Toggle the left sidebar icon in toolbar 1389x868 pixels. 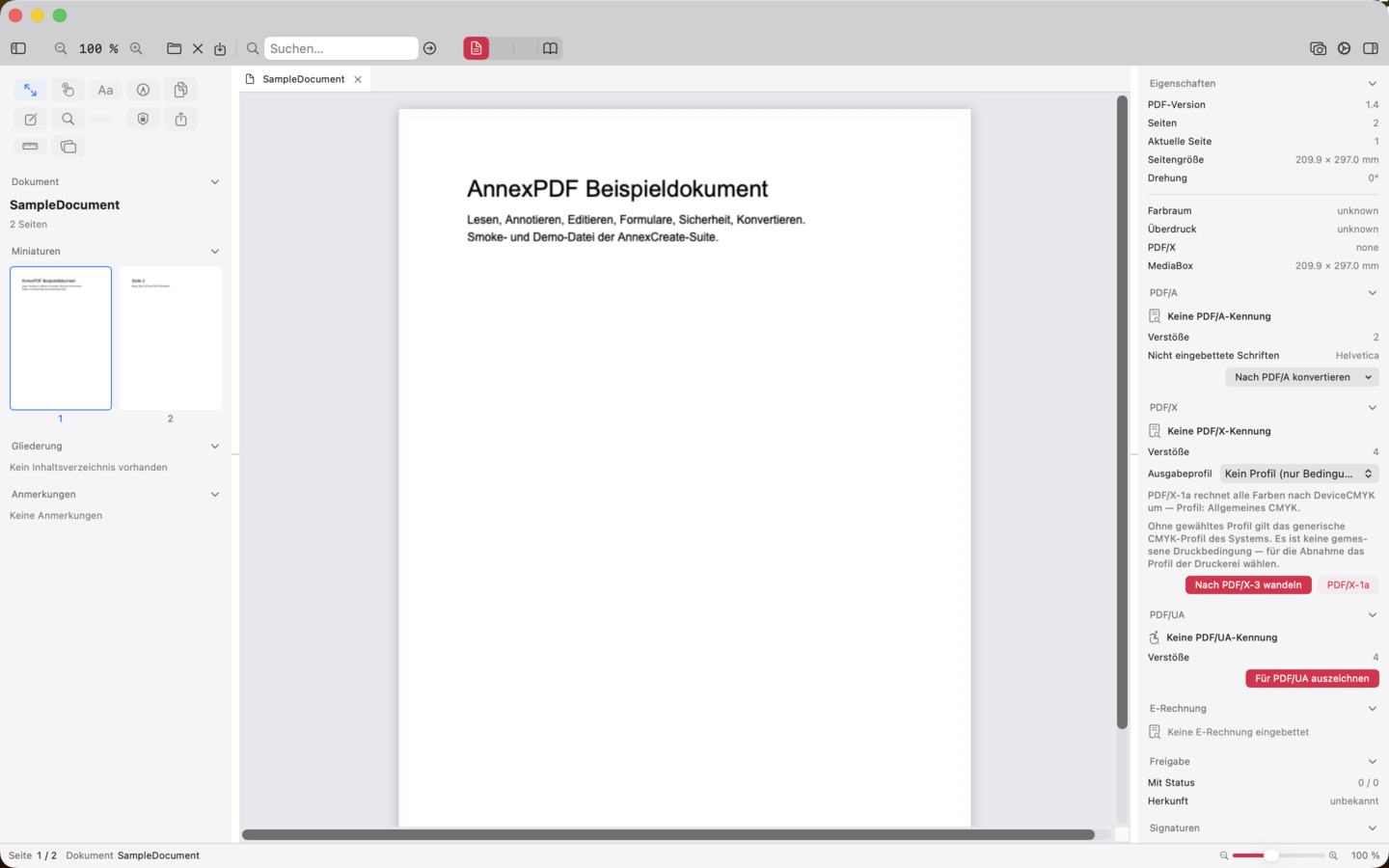click(18, 48)
